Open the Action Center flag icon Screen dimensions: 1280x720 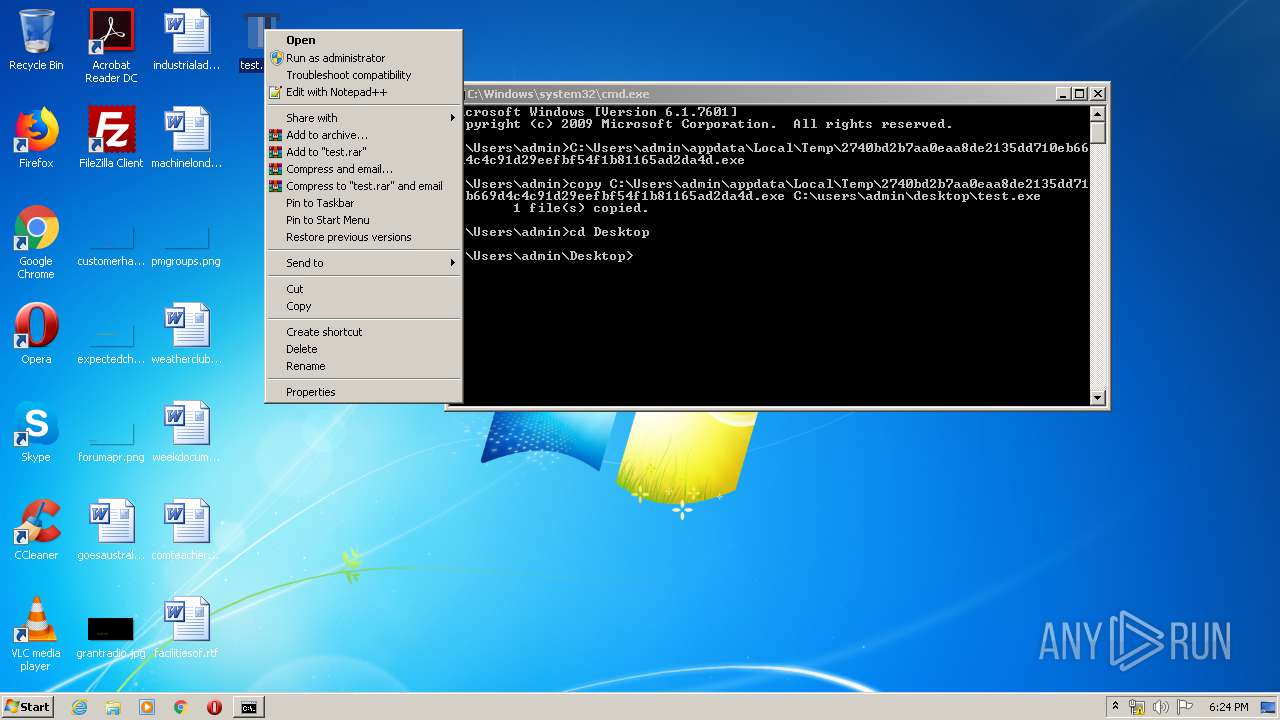pyautogui.click(x=1185, y=707)
